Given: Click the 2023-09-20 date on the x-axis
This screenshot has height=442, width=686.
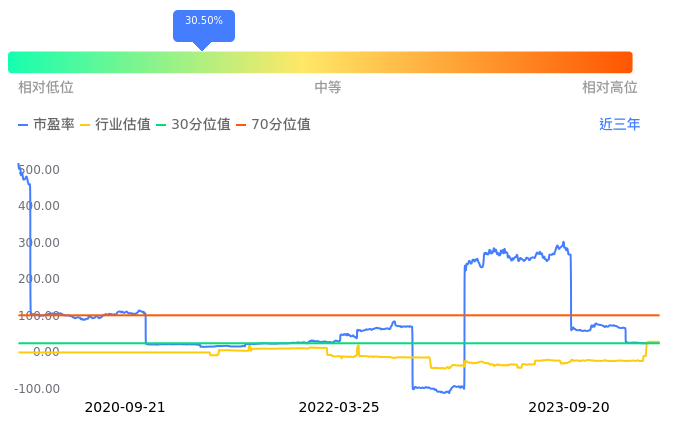Looking at the screenshot, I should pyautogui.click(x=568, y=407).
